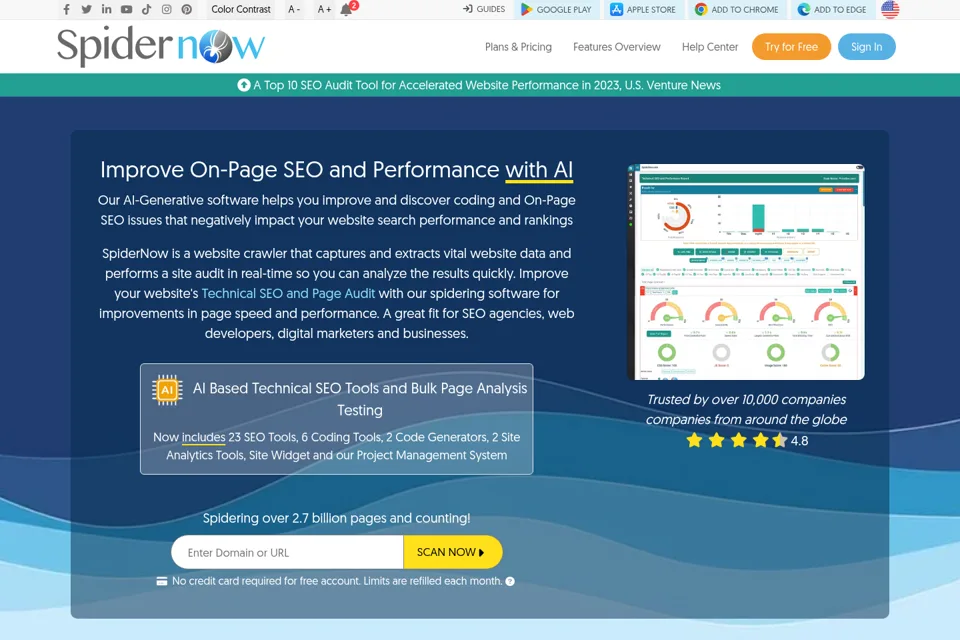
Task: Open the Features Overview menu item
Action: [x=617, y=47]
